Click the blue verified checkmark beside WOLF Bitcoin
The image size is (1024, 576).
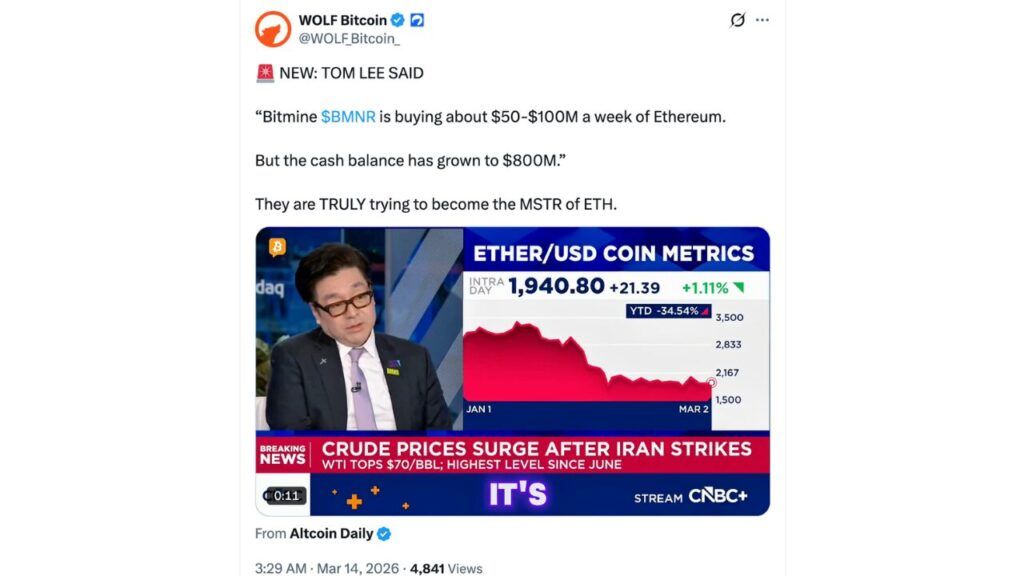coord(397,20)
